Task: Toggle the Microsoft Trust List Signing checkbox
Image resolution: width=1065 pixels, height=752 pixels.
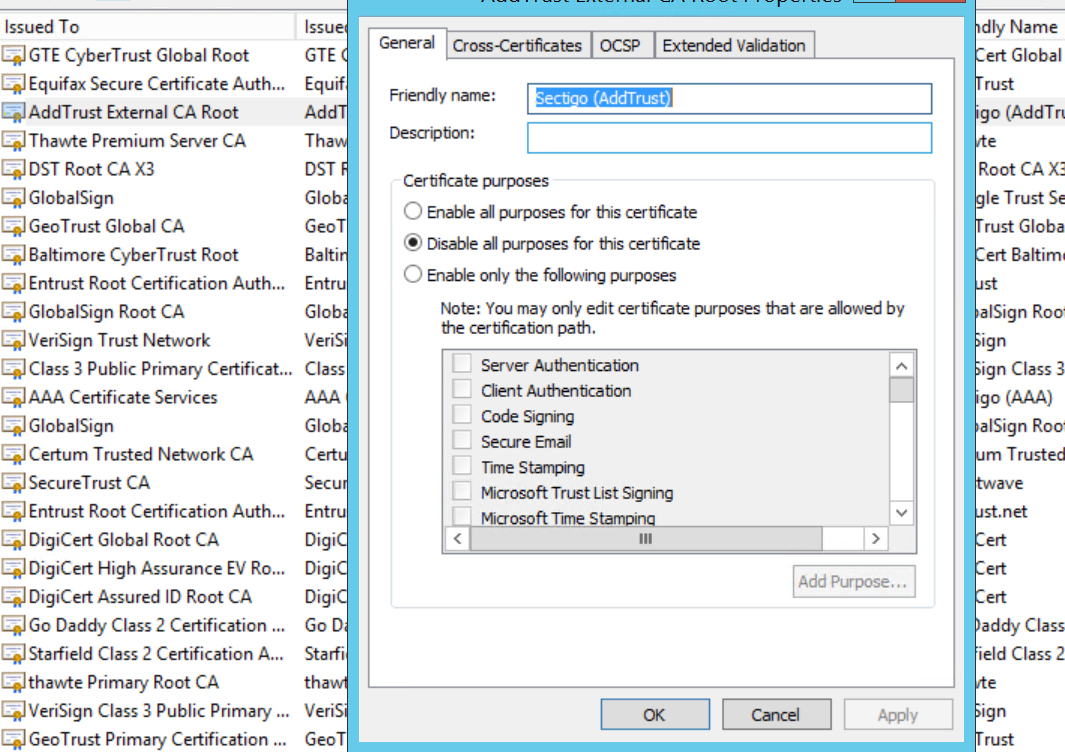Action: click(462, 490)
